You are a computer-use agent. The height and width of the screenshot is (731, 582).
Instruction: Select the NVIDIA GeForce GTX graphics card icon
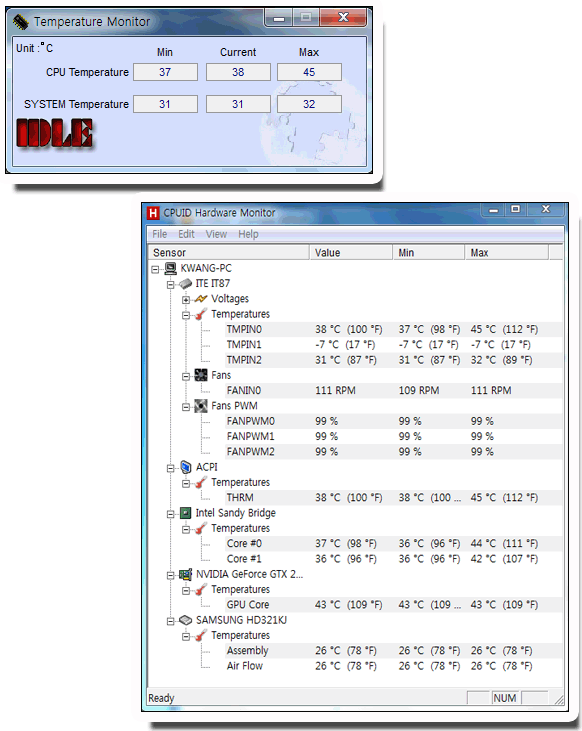point(186,574)
